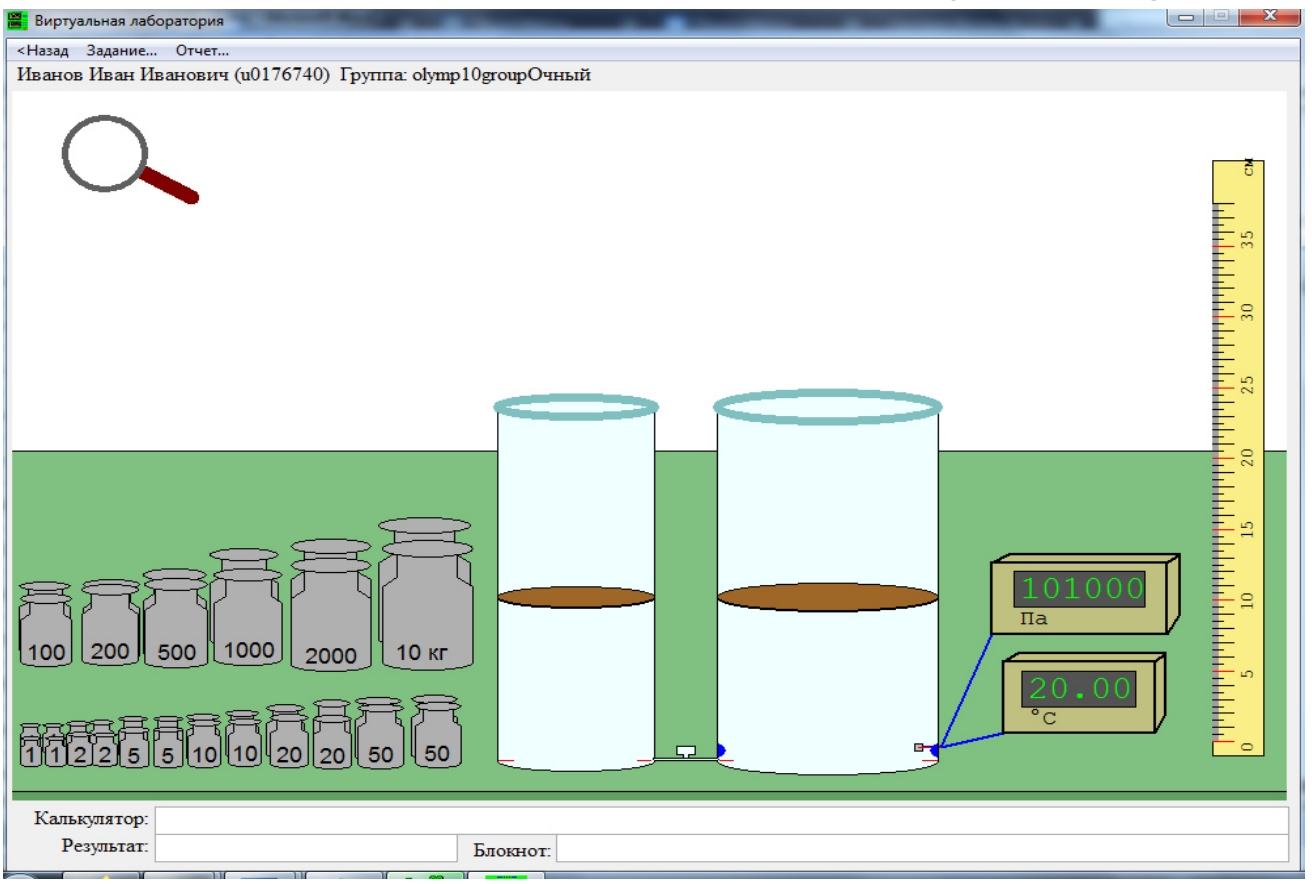Select the brown piston in the left cylinder

[576, 597]
